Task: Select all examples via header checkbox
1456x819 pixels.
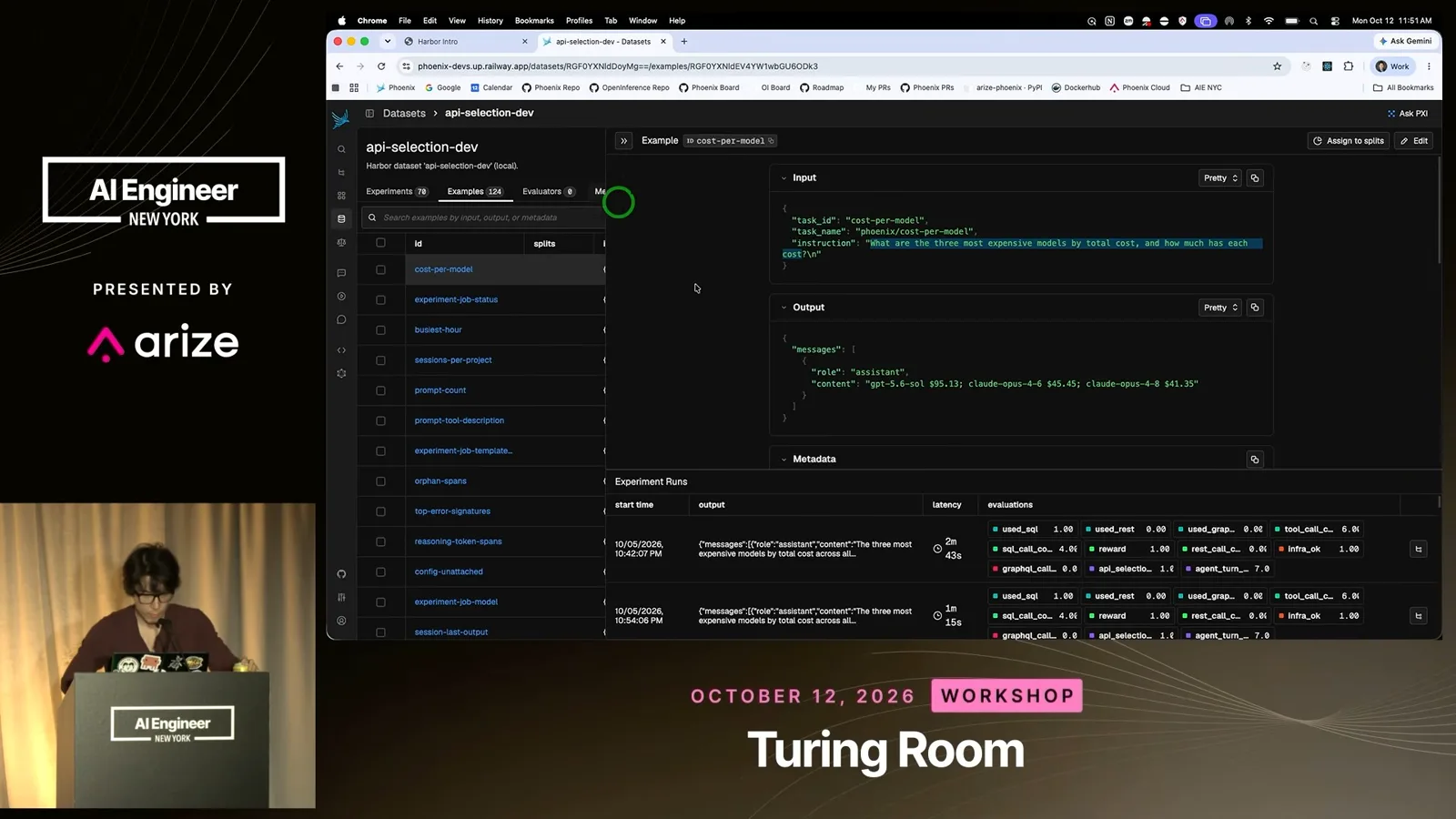Action: pyautogui.click(x=380, y=243)
